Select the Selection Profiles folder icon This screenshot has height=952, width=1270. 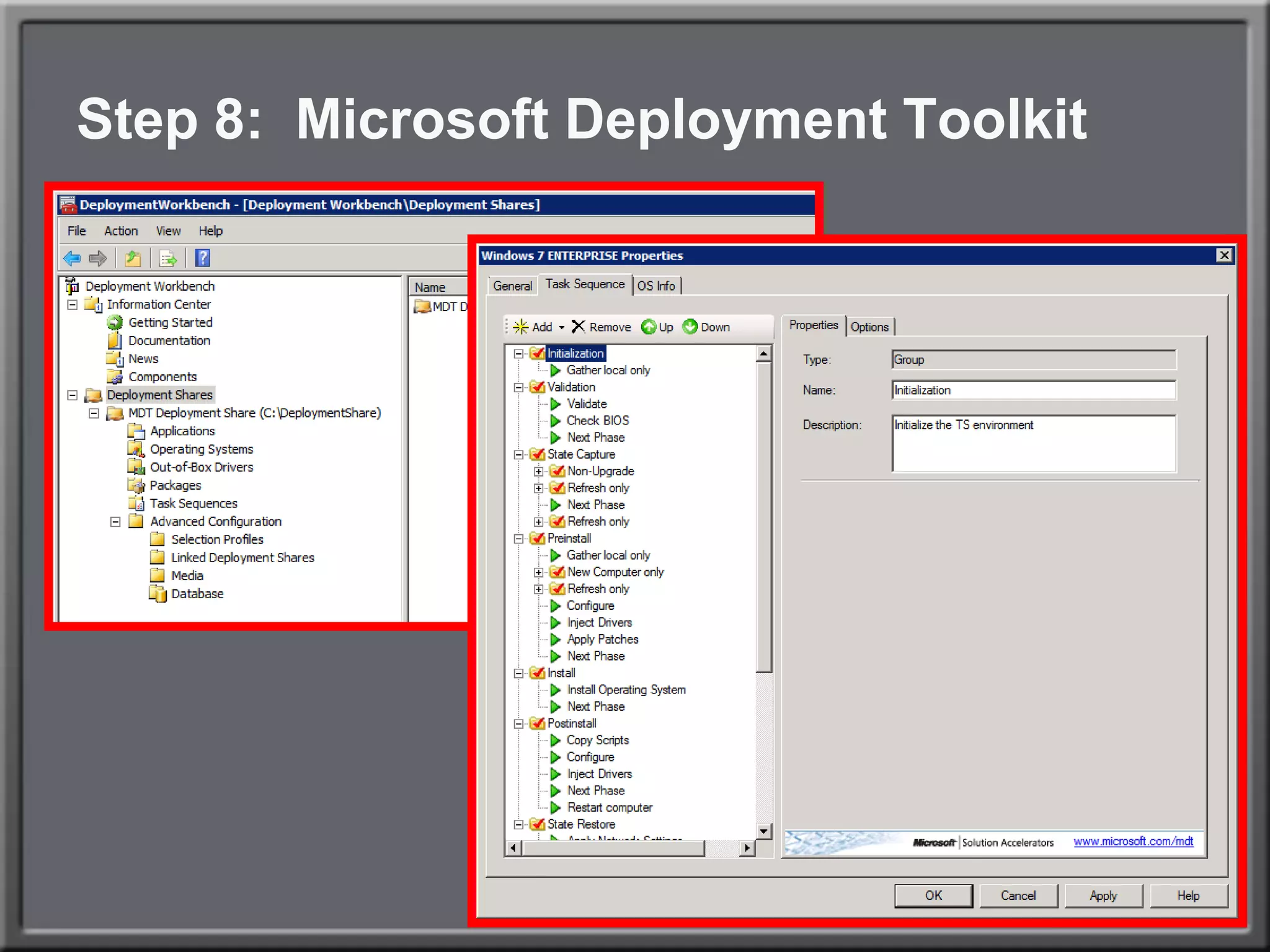coord(158,540)
